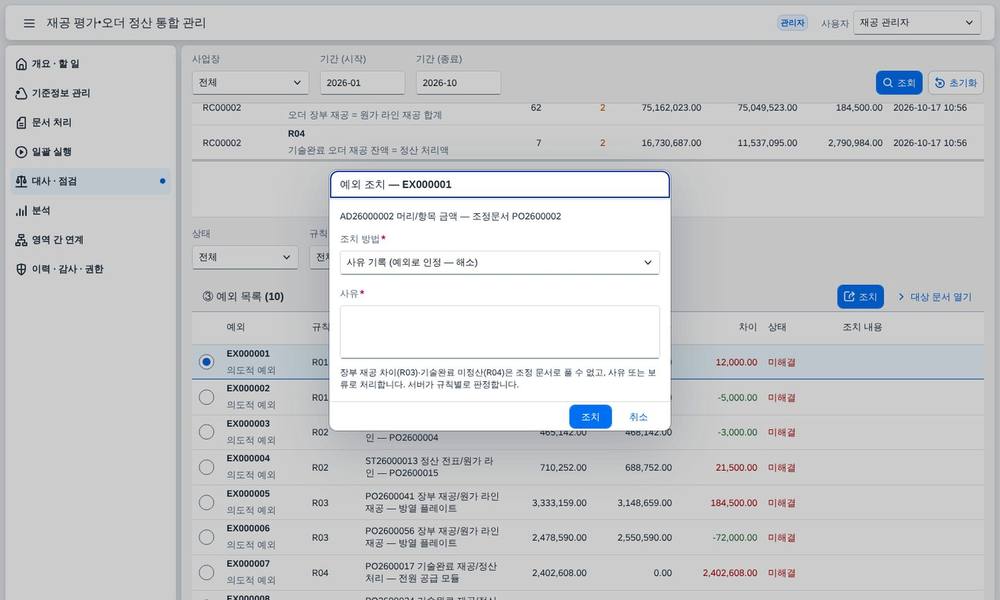Image resolution: width=1000 pixels, height=600 pixels.
Task: Click the 대상 문서 열기 link
Action: pyautogui.click(x=934, y=297)
